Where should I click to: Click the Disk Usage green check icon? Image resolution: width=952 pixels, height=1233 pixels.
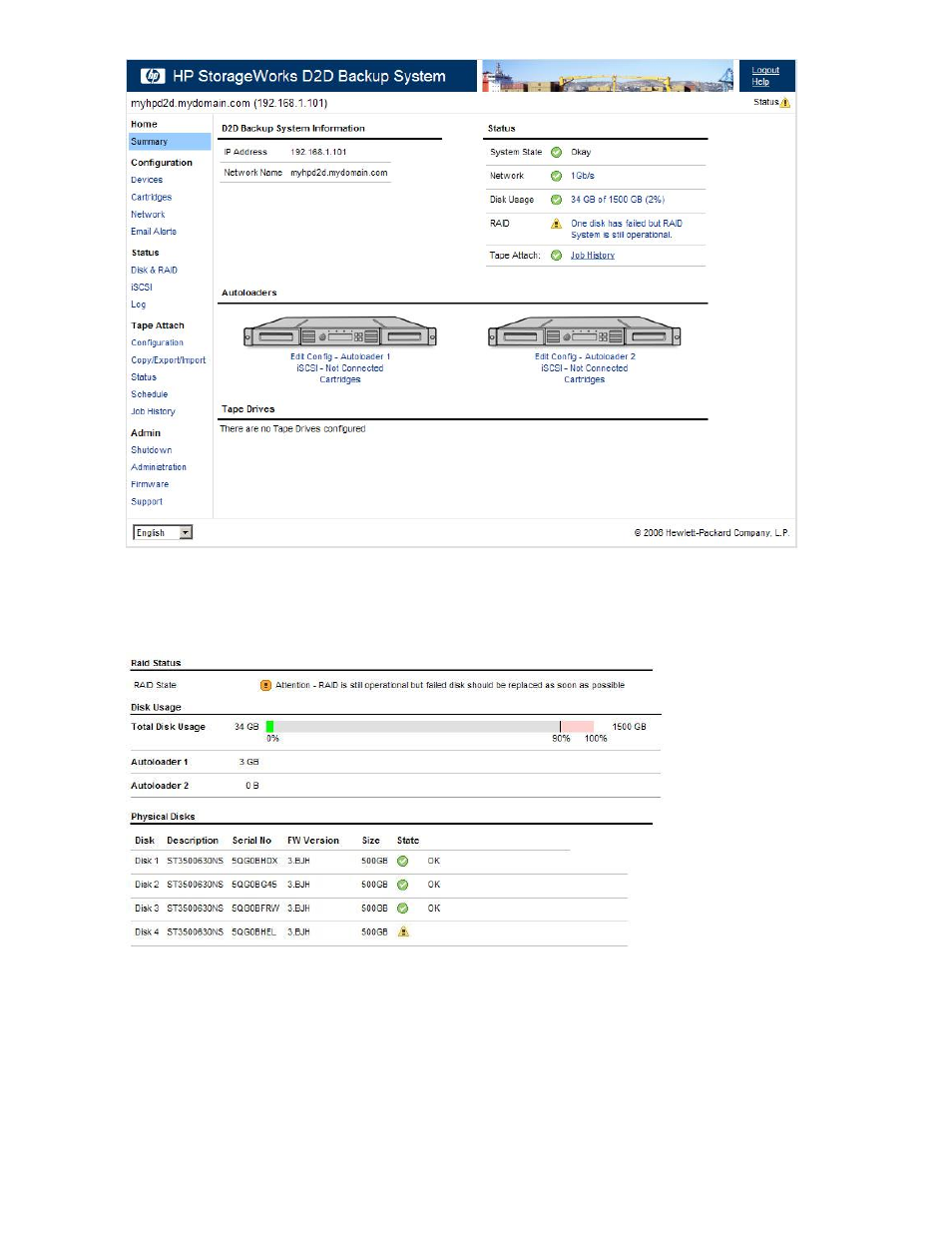pos(557,200)
